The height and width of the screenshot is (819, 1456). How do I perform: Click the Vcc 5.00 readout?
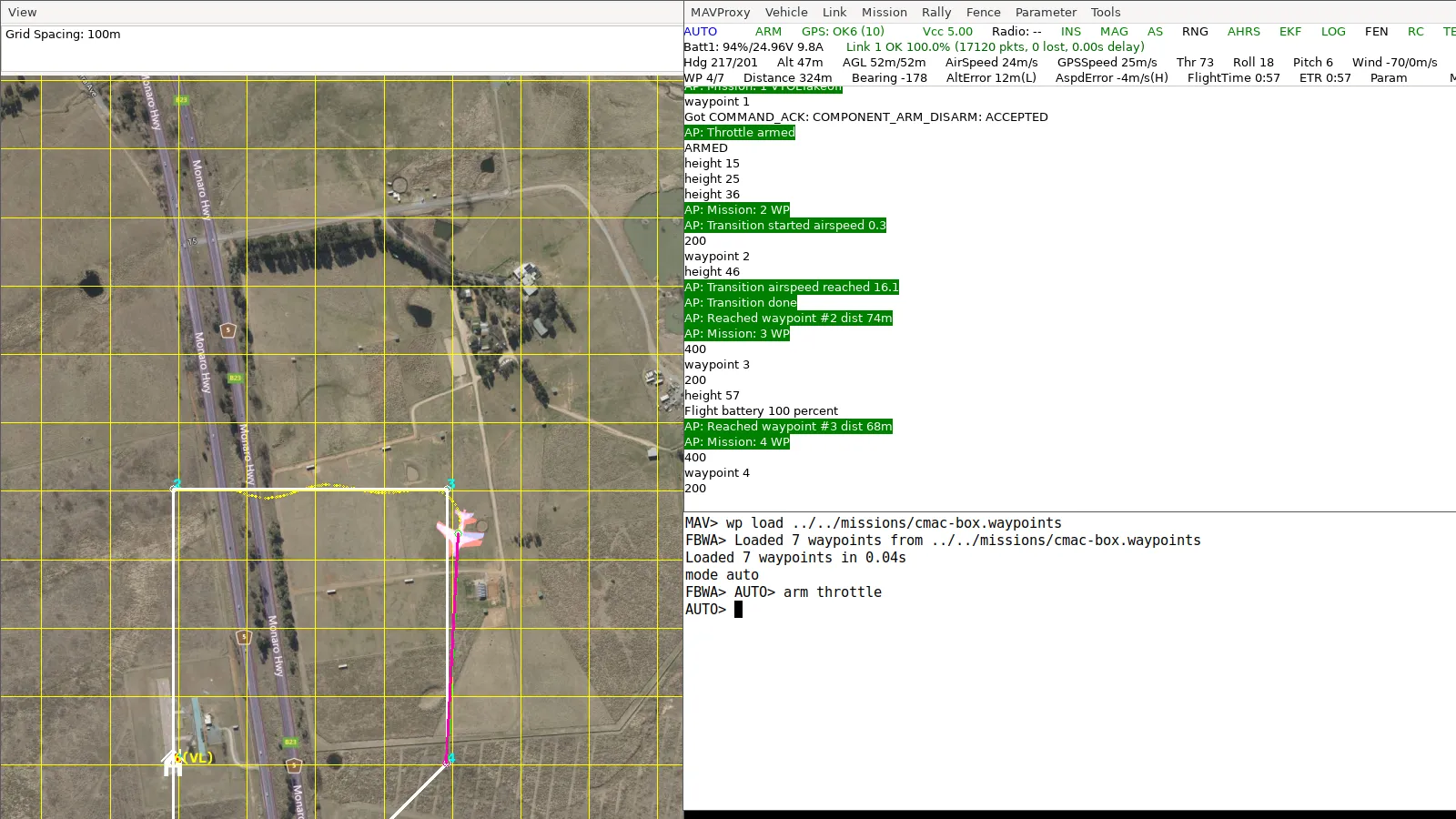click(947, 31)
